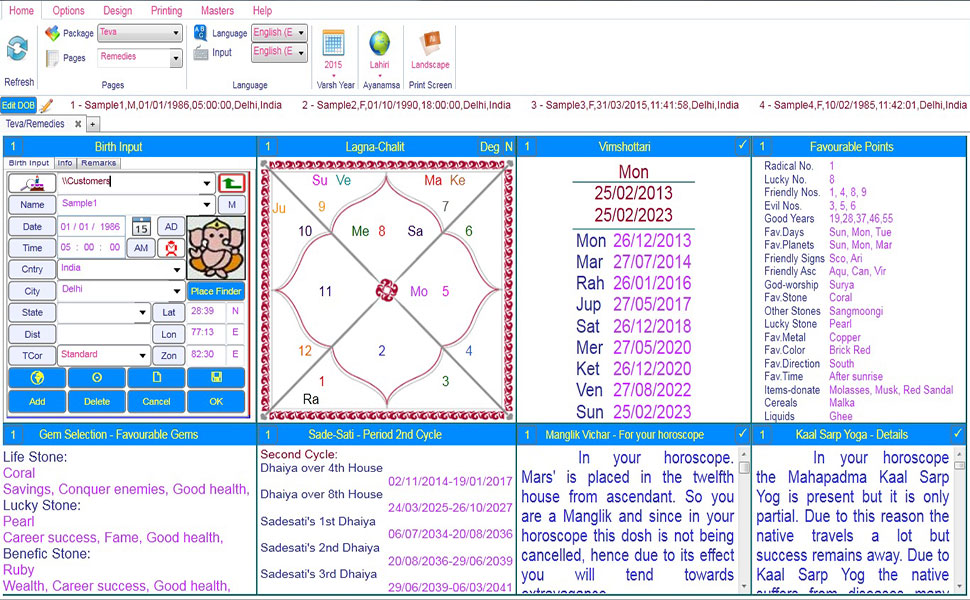The height and width of the screenshot is (600, 970).
Task: Open the city Delhi dropdown
Action: click(x=177, y=291)
